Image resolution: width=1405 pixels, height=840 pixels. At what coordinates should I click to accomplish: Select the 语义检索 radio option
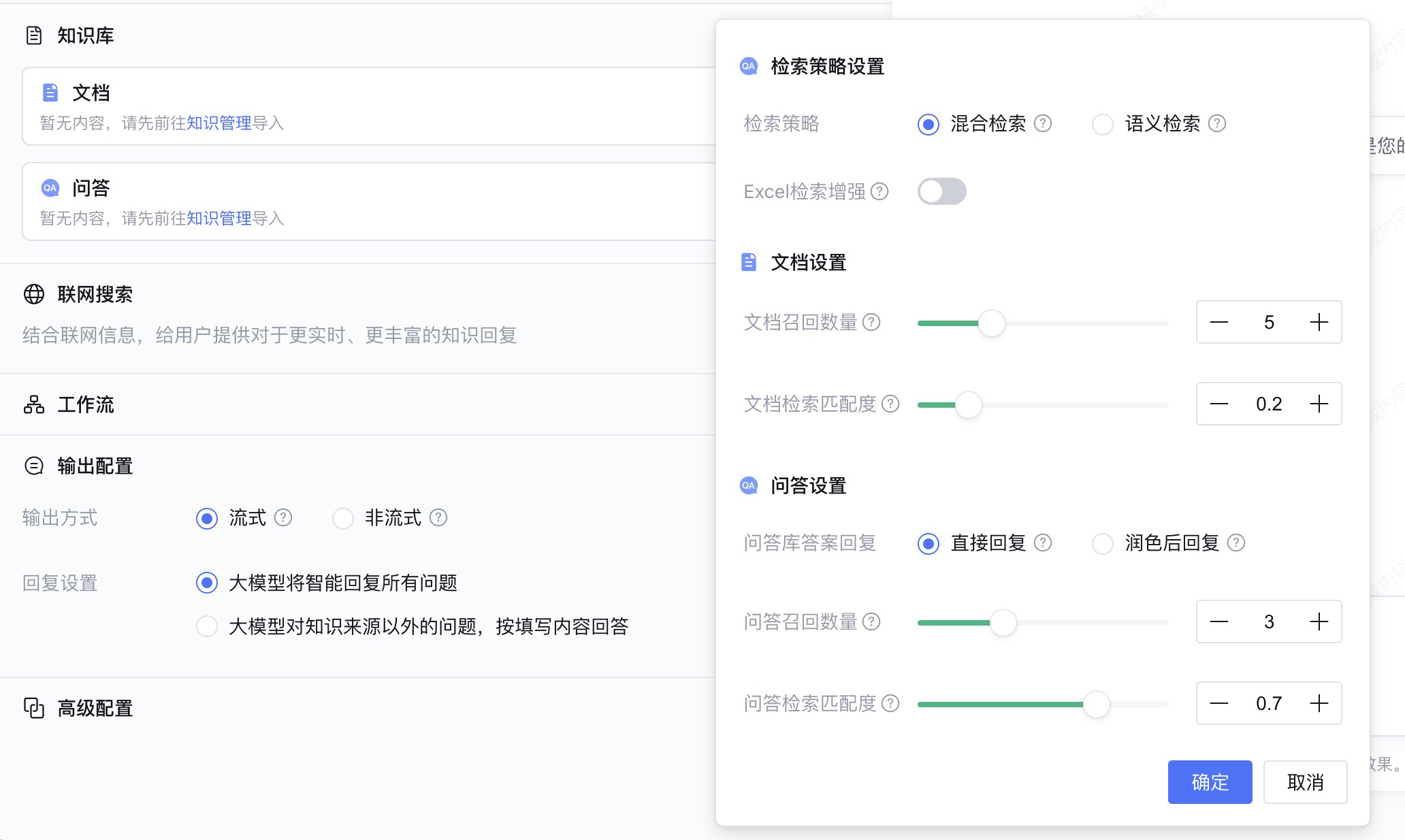click(x=1102, y=124)
